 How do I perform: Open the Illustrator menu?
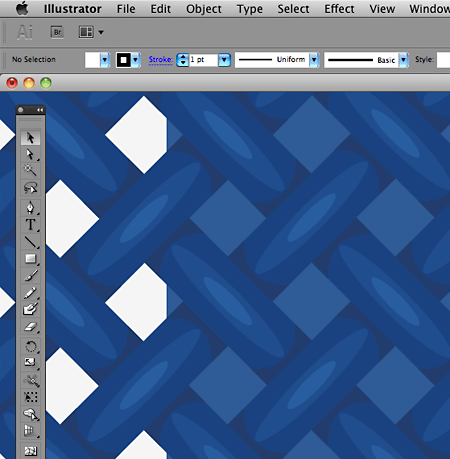[x=73, y=9]
